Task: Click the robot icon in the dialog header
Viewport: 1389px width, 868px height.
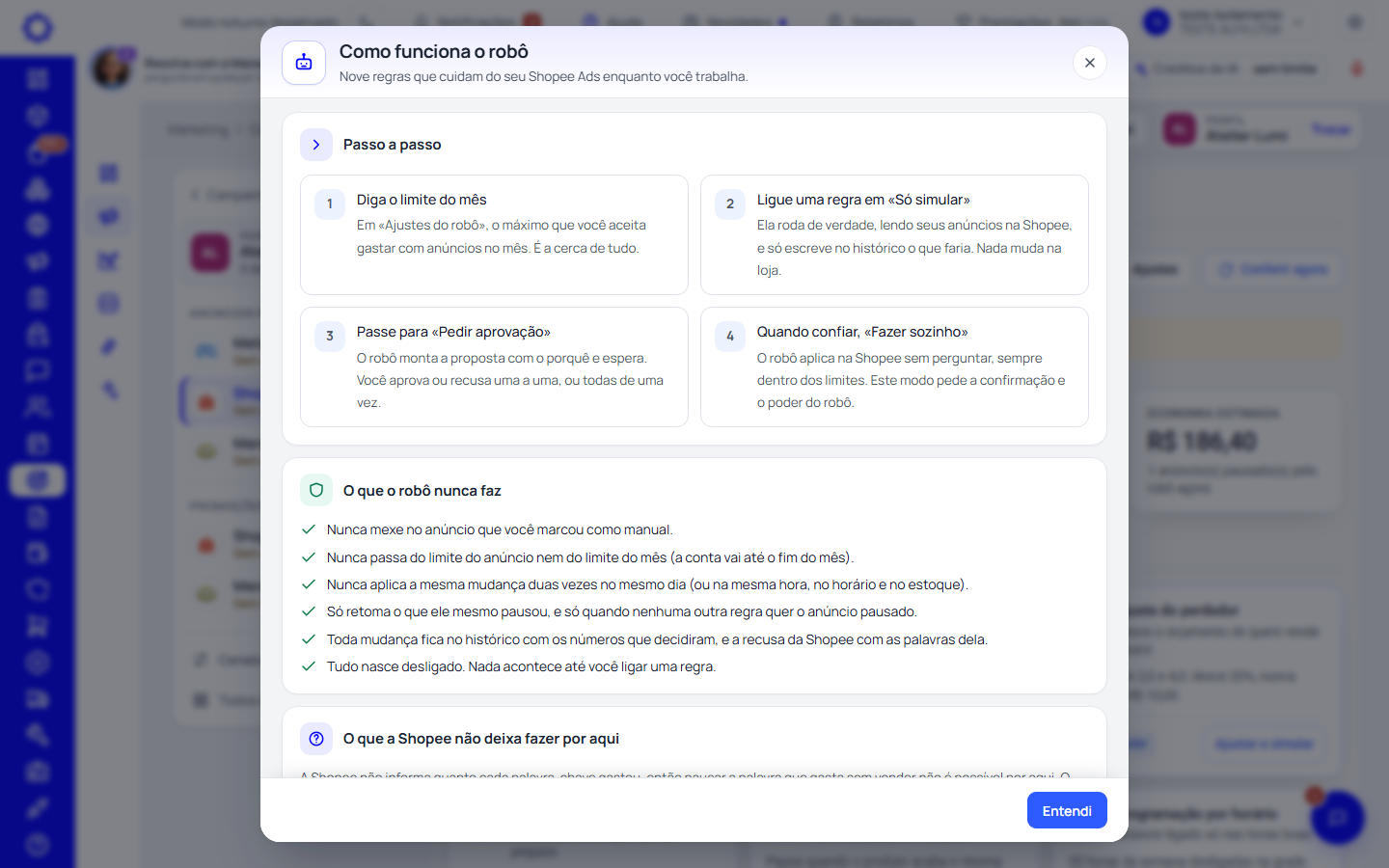Action: [x=304, y=63]
